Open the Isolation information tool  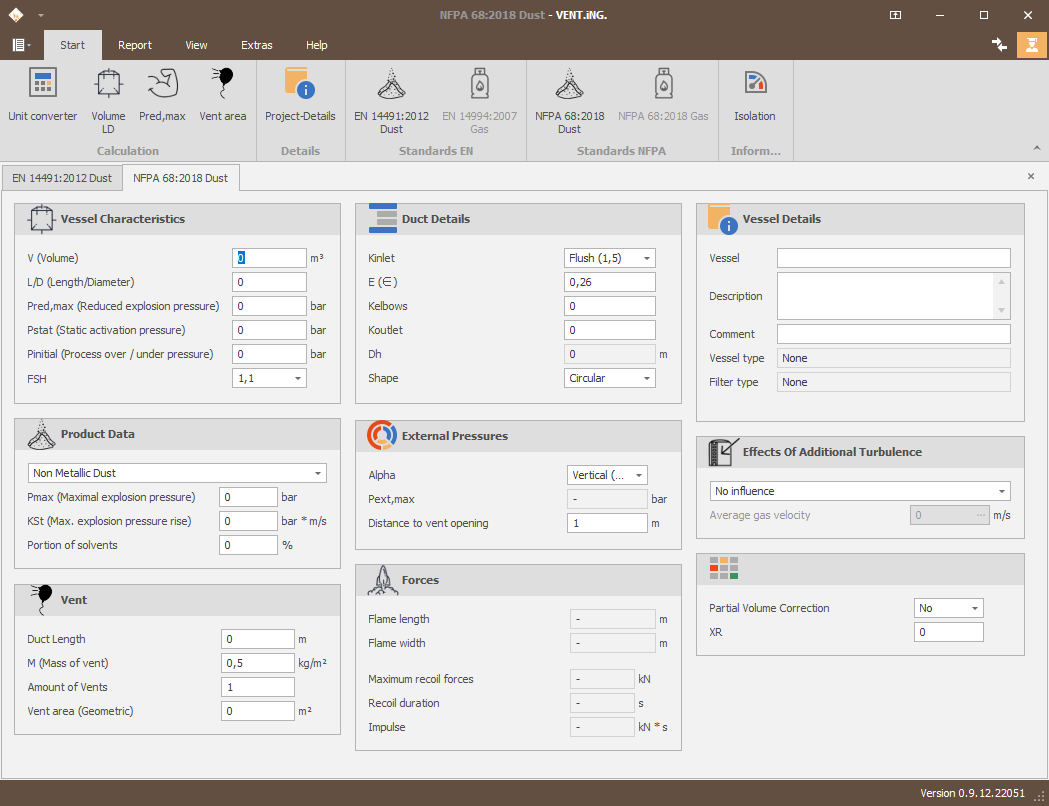[x=755, y=95]
